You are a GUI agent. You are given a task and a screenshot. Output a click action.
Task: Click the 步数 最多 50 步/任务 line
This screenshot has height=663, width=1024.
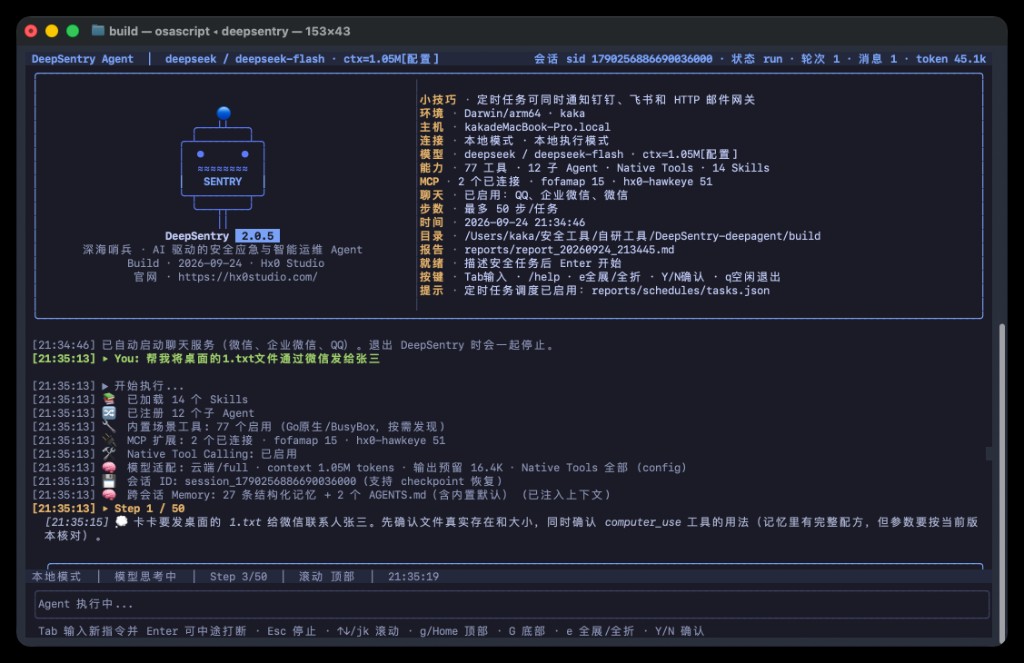tap(488, 209)
